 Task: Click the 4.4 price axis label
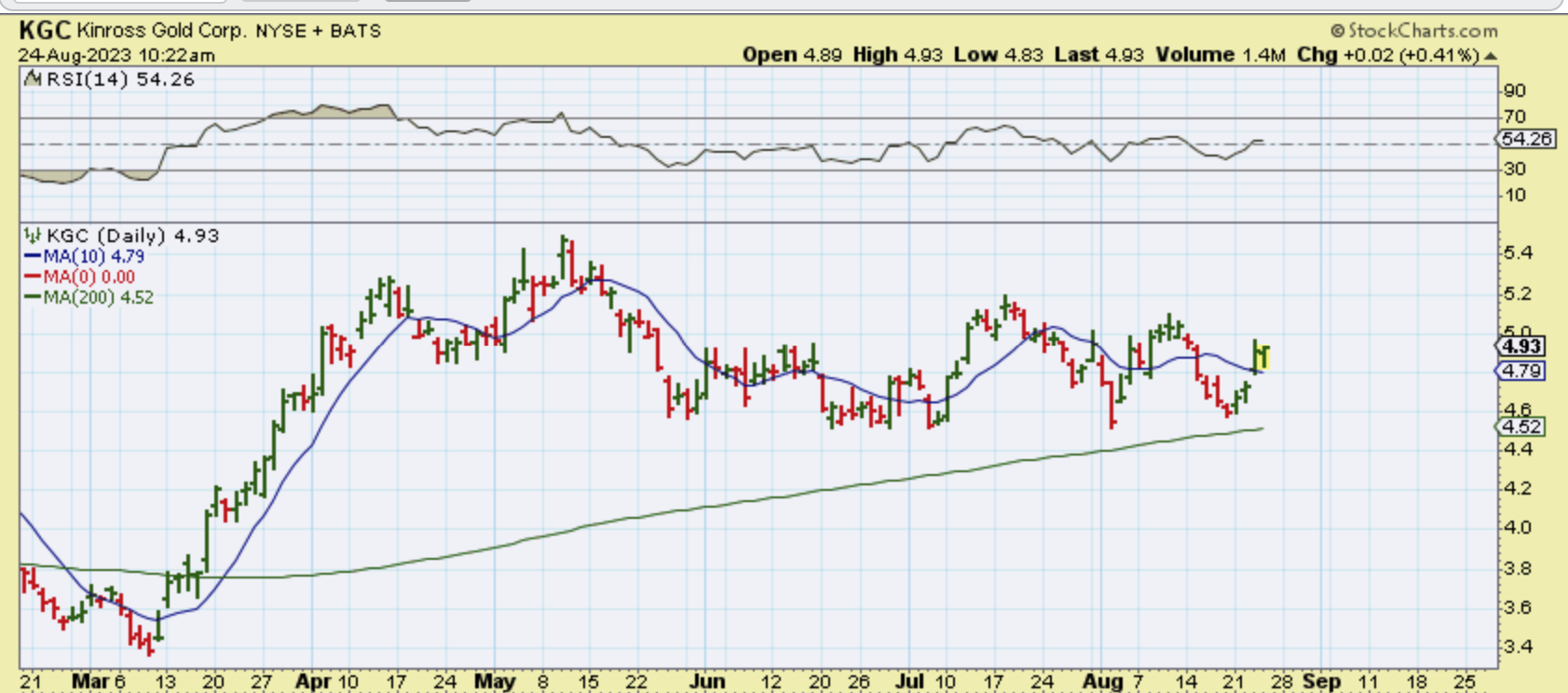tap(1518, 449)
